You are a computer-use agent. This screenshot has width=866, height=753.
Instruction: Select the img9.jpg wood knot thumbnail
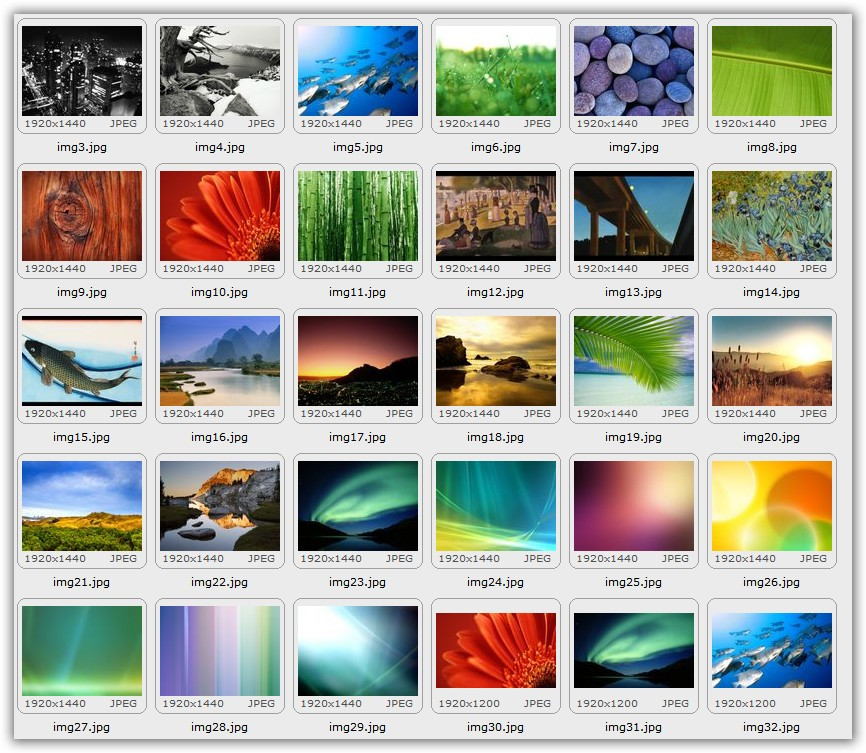pyautogui.click(x=82, y=216)
